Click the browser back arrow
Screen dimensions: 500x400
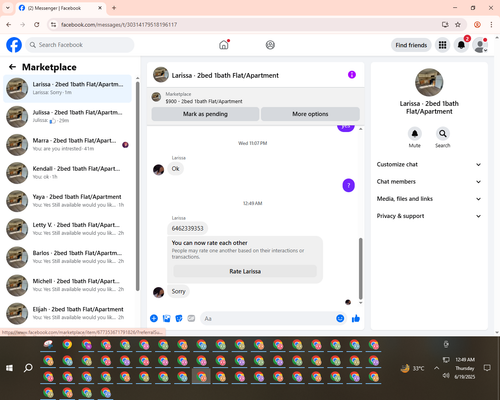click(9, 24)
